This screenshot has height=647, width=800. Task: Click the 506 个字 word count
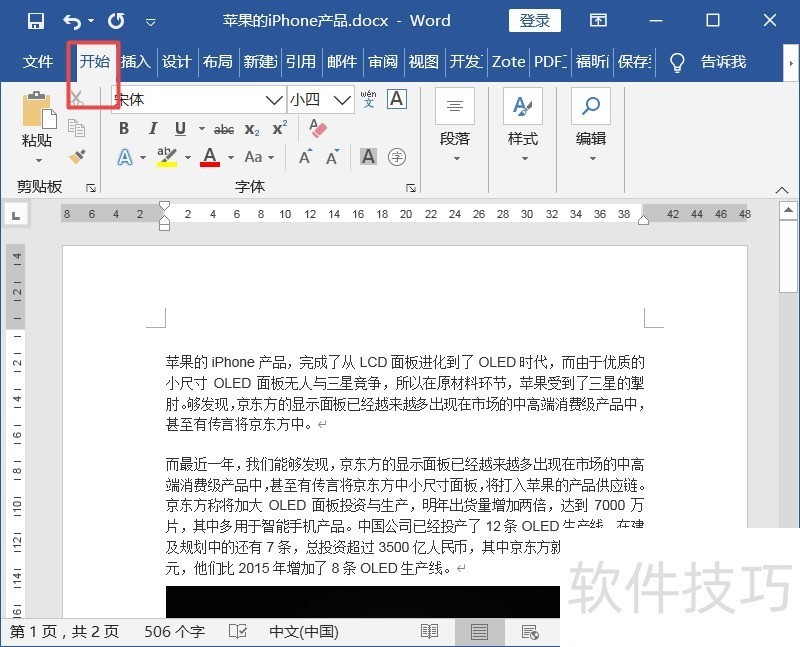pyautogui.click(x=174, y=632)
